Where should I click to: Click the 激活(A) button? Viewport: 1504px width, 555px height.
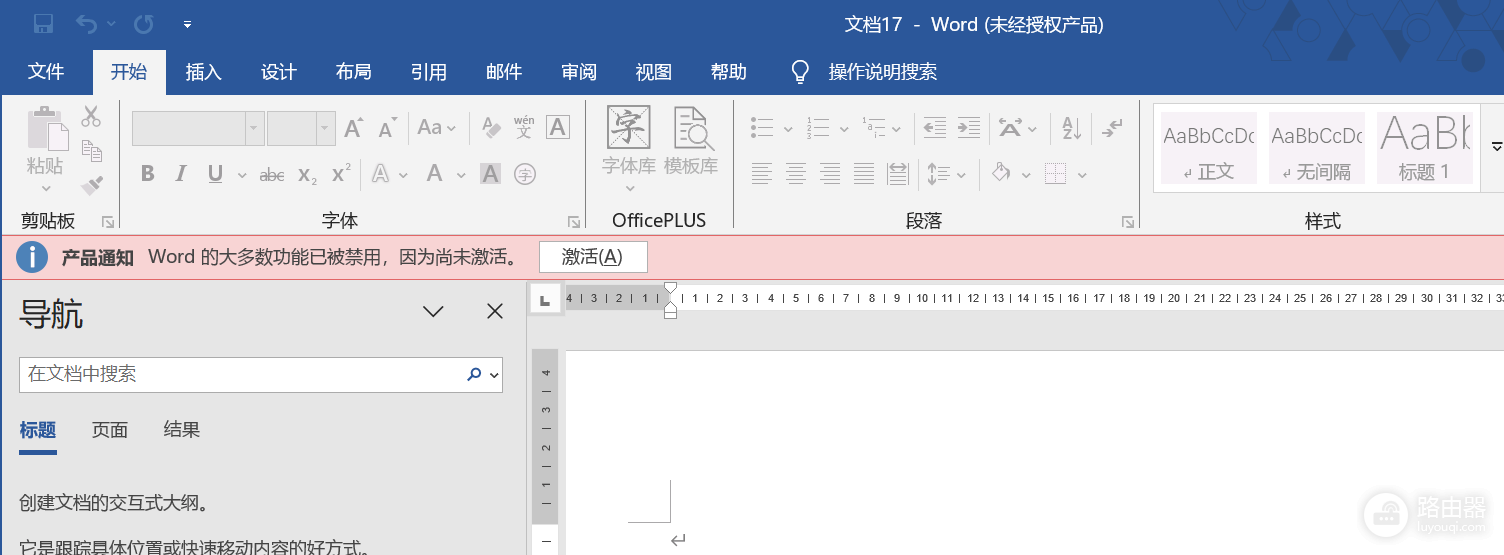click(593, 257)
